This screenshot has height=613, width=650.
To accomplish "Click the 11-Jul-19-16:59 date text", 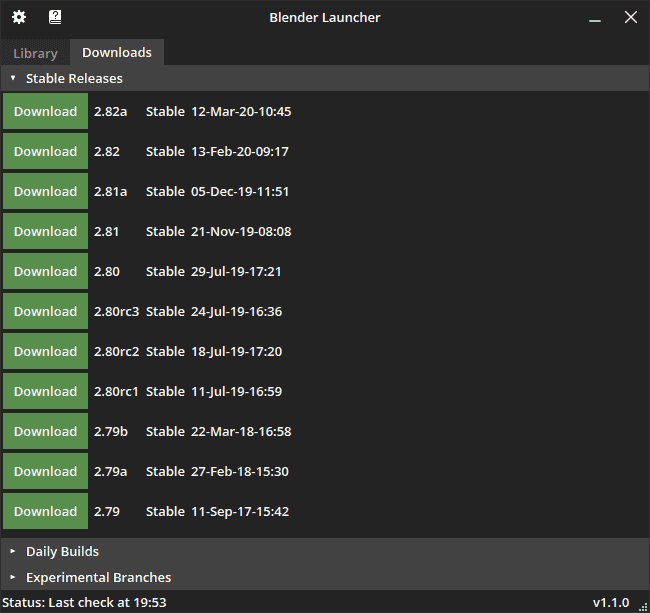I will coord(237,392).
